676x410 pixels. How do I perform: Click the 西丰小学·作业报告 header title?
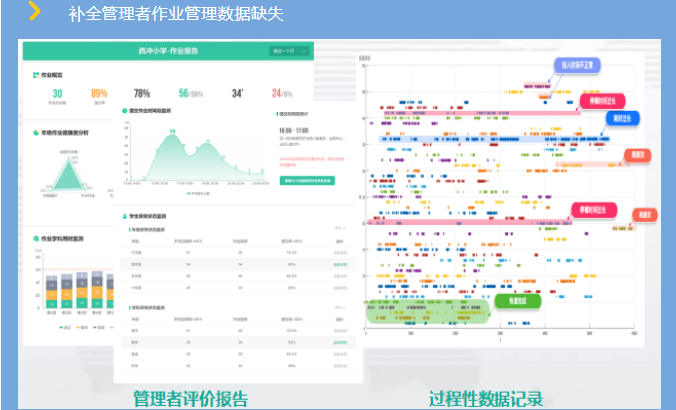click(x=170, y=50)
